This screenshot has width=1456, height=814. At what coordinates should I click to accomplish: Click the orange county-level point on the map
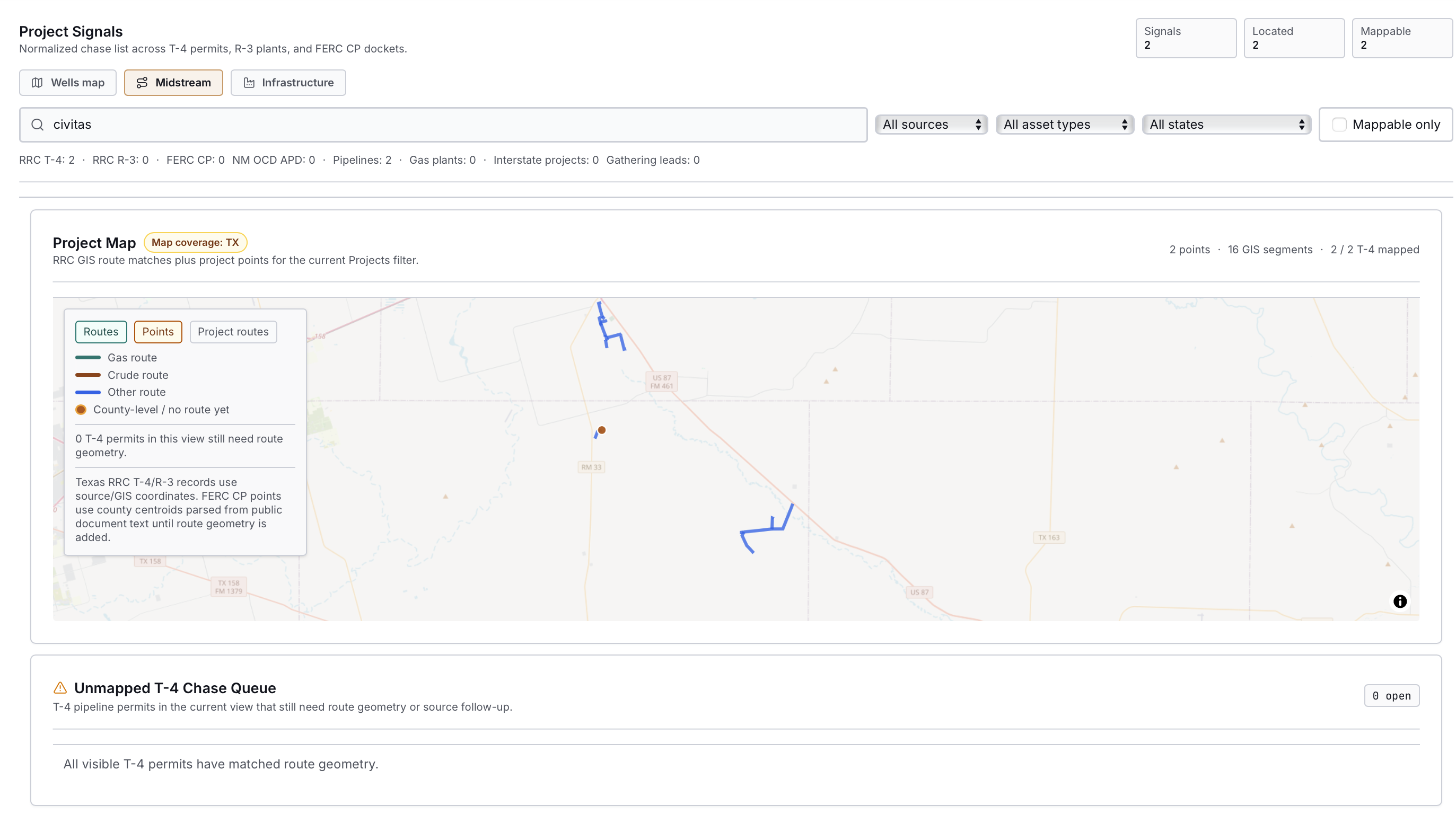coord(601,430)
